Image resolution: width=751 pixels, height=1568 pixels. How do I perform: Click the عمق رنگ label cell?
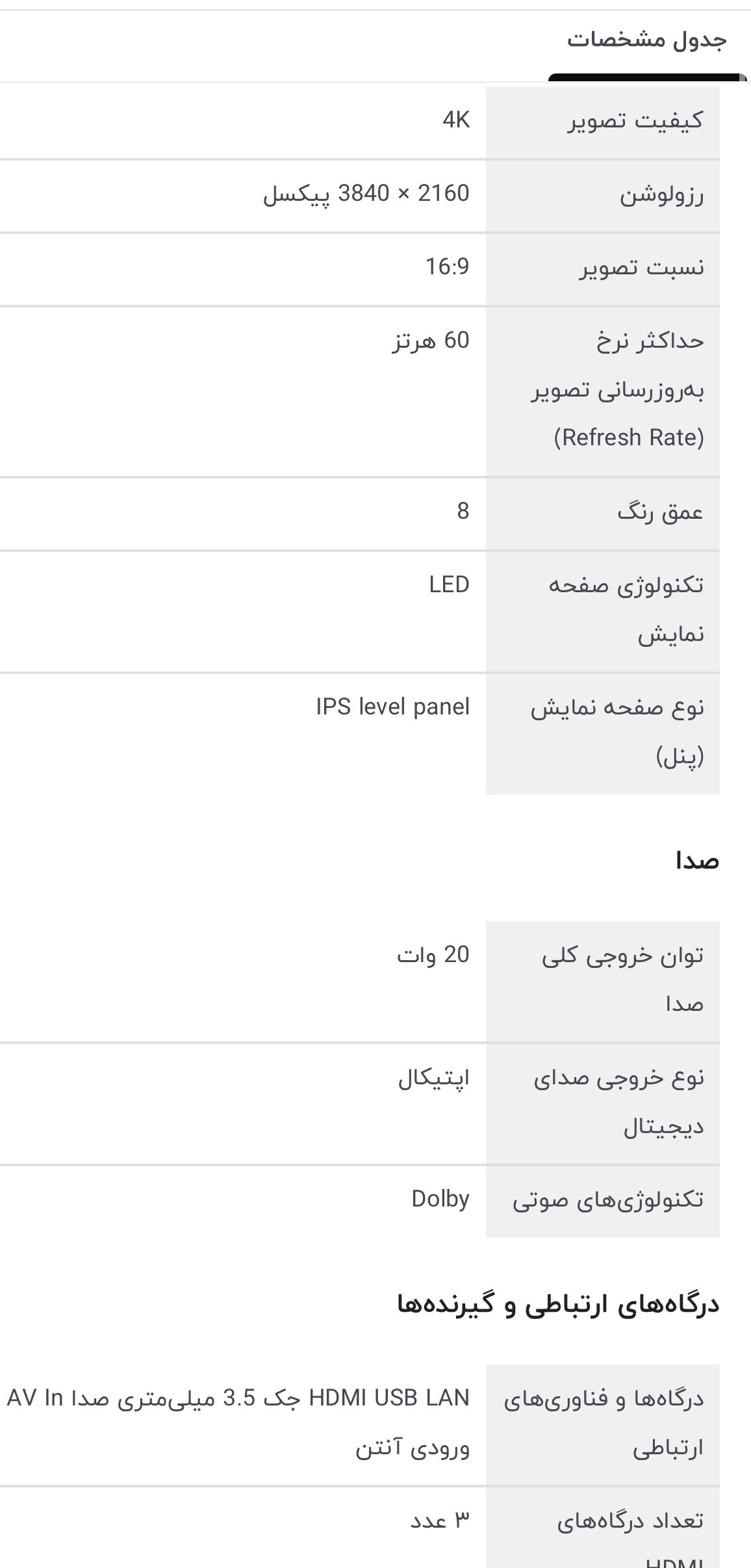660,512
